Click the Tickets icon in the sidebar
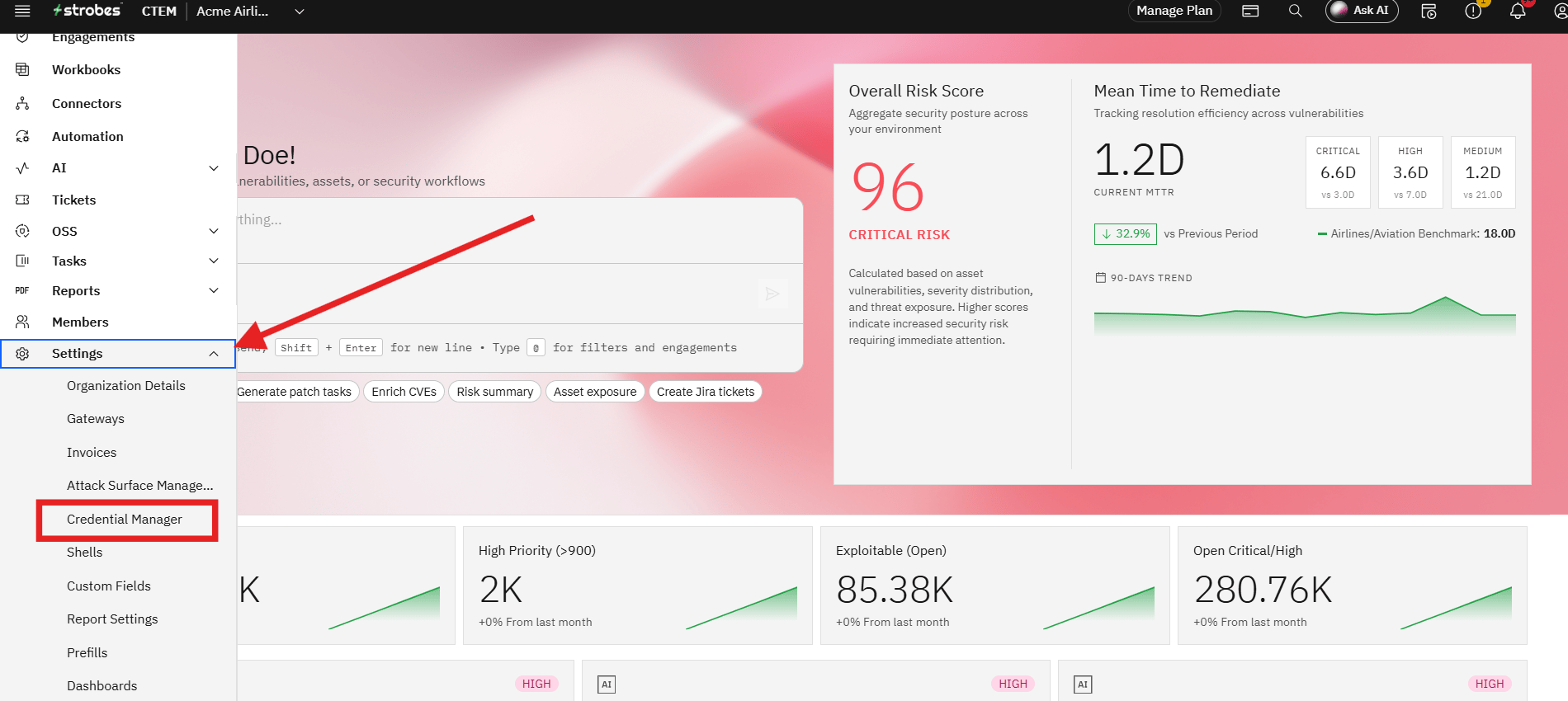Viewport: 1568px width, 701px height. point(22,200)
